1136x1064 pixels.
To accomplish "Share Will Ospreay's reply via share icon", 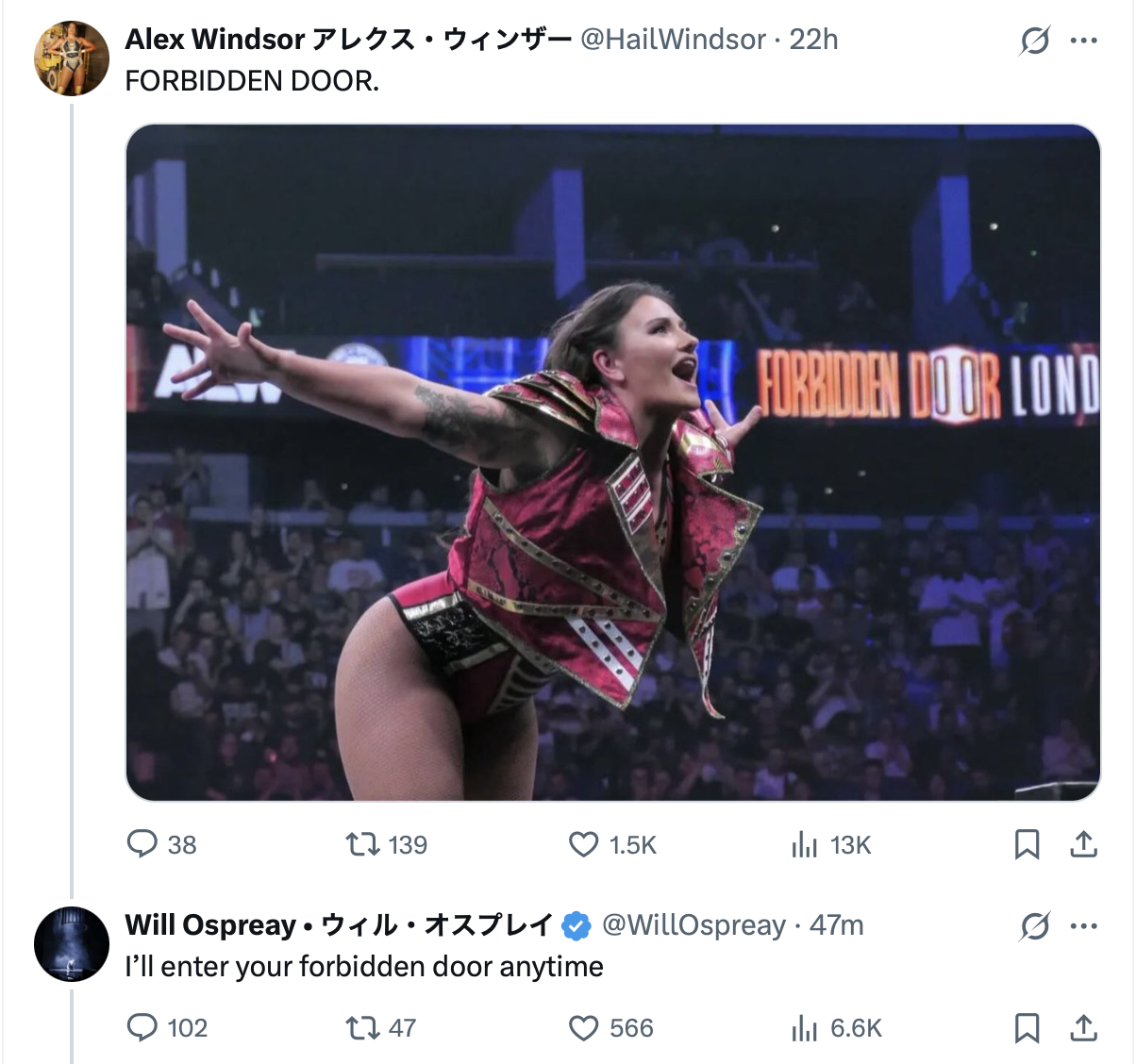I will (x=1084, y=1028).
